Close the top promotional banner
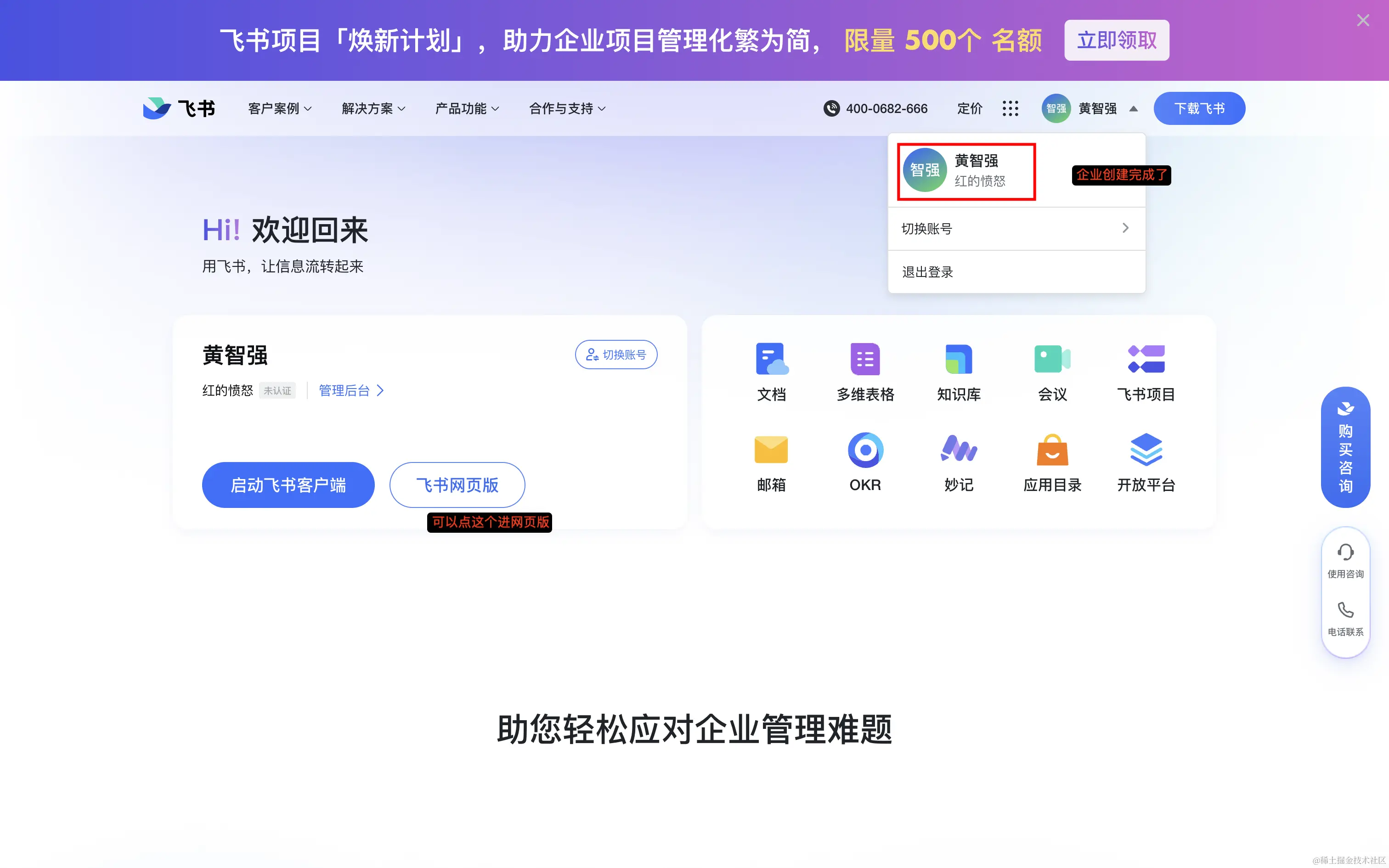The image size is (1389, 868). [x=1363, y=21]
